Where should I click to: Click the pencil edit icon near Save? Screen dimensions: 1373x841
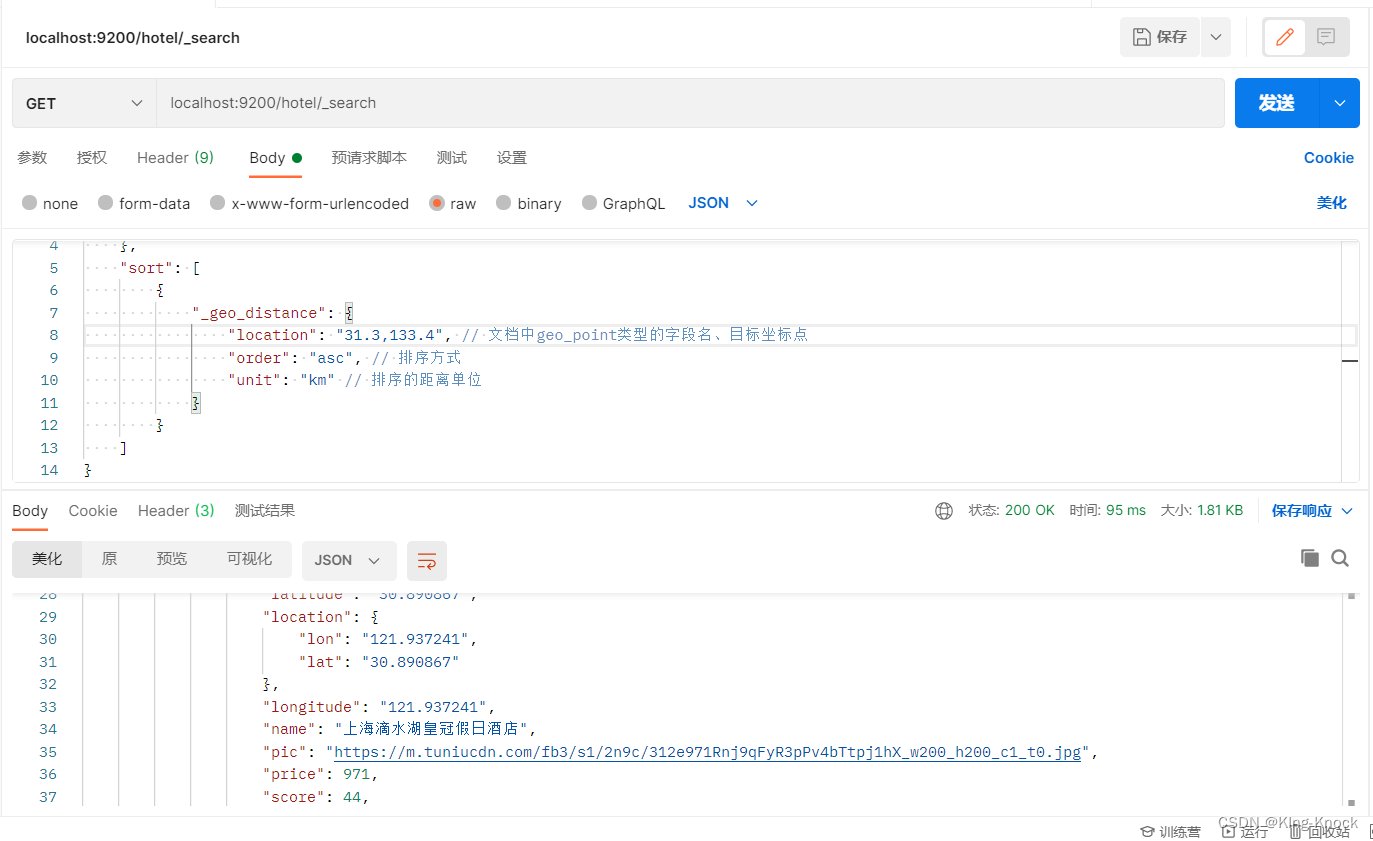[x=1285, y=37]
